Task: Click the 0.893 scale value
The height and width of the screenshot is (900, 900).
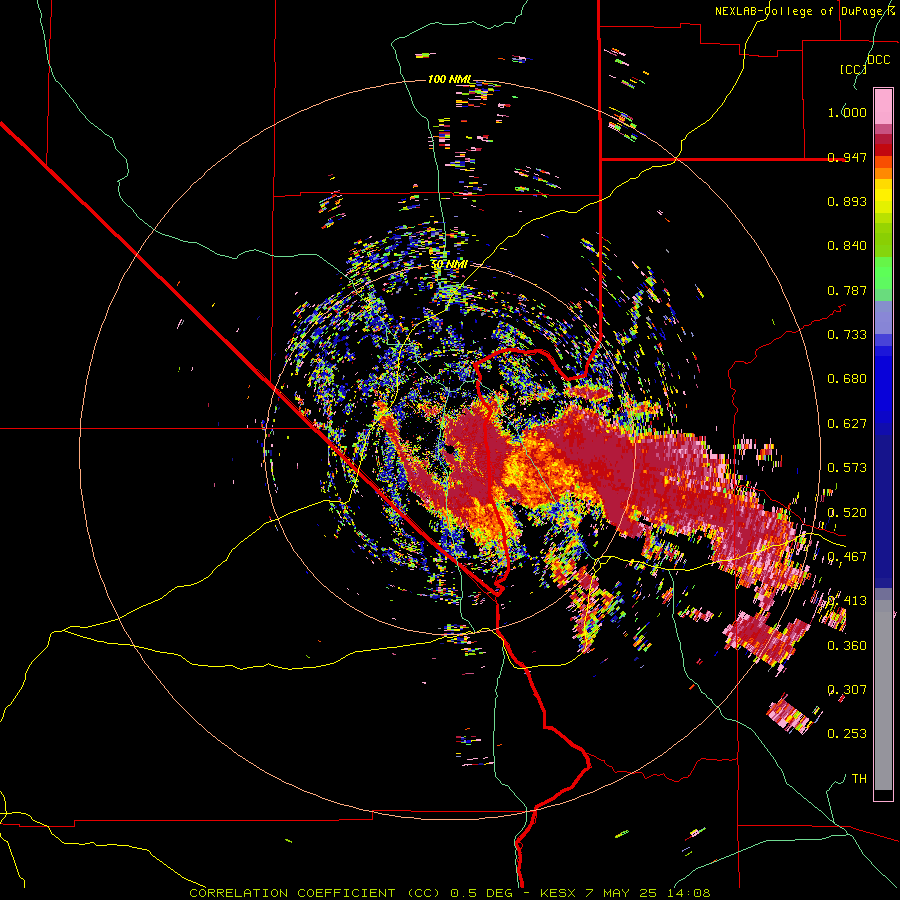Action: point(847,201)
